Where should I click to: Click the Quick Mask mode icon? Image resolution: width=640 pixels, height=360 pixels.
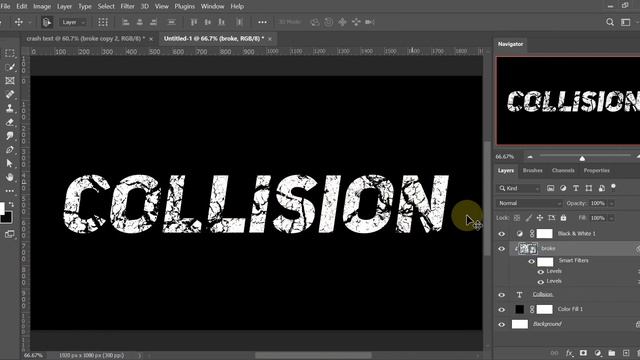pyautogui.click(x=9, y=234)
